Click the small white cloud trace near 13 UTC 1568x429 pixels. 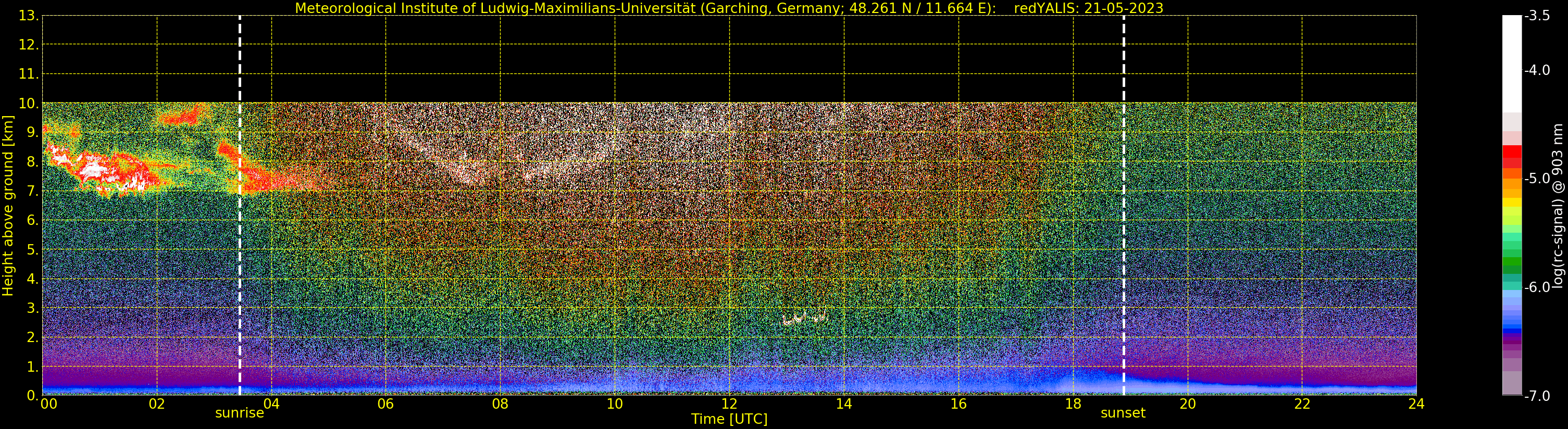[x=805, y=317]
